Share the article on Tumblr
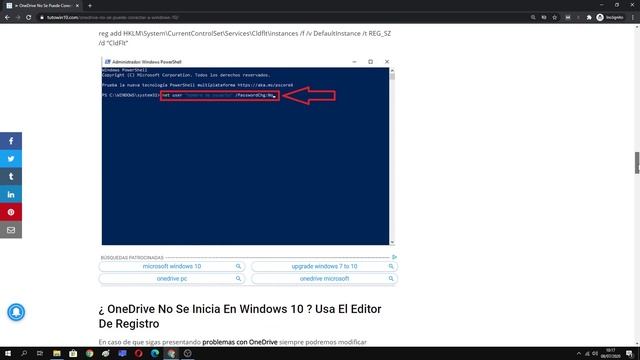This screenshot has height=360, width=640. pyautogui.click(x=11, y=177)
